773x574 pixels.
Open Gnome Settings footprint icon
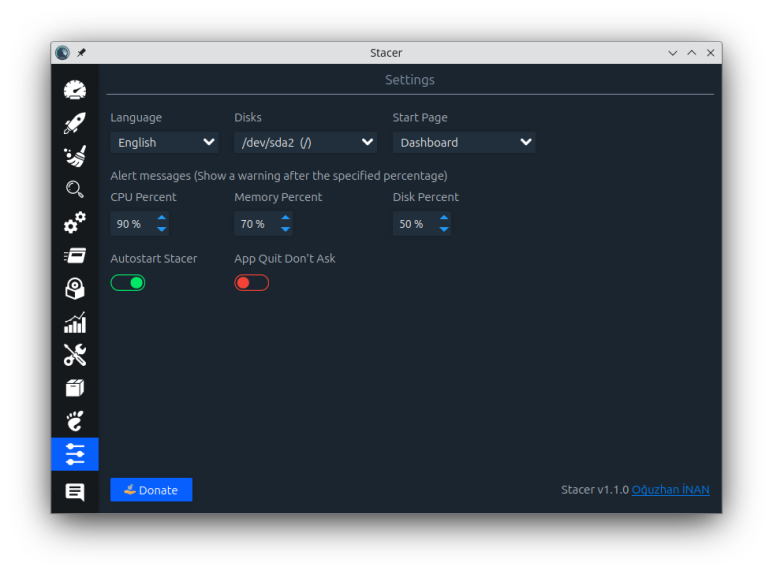[75, 421]
